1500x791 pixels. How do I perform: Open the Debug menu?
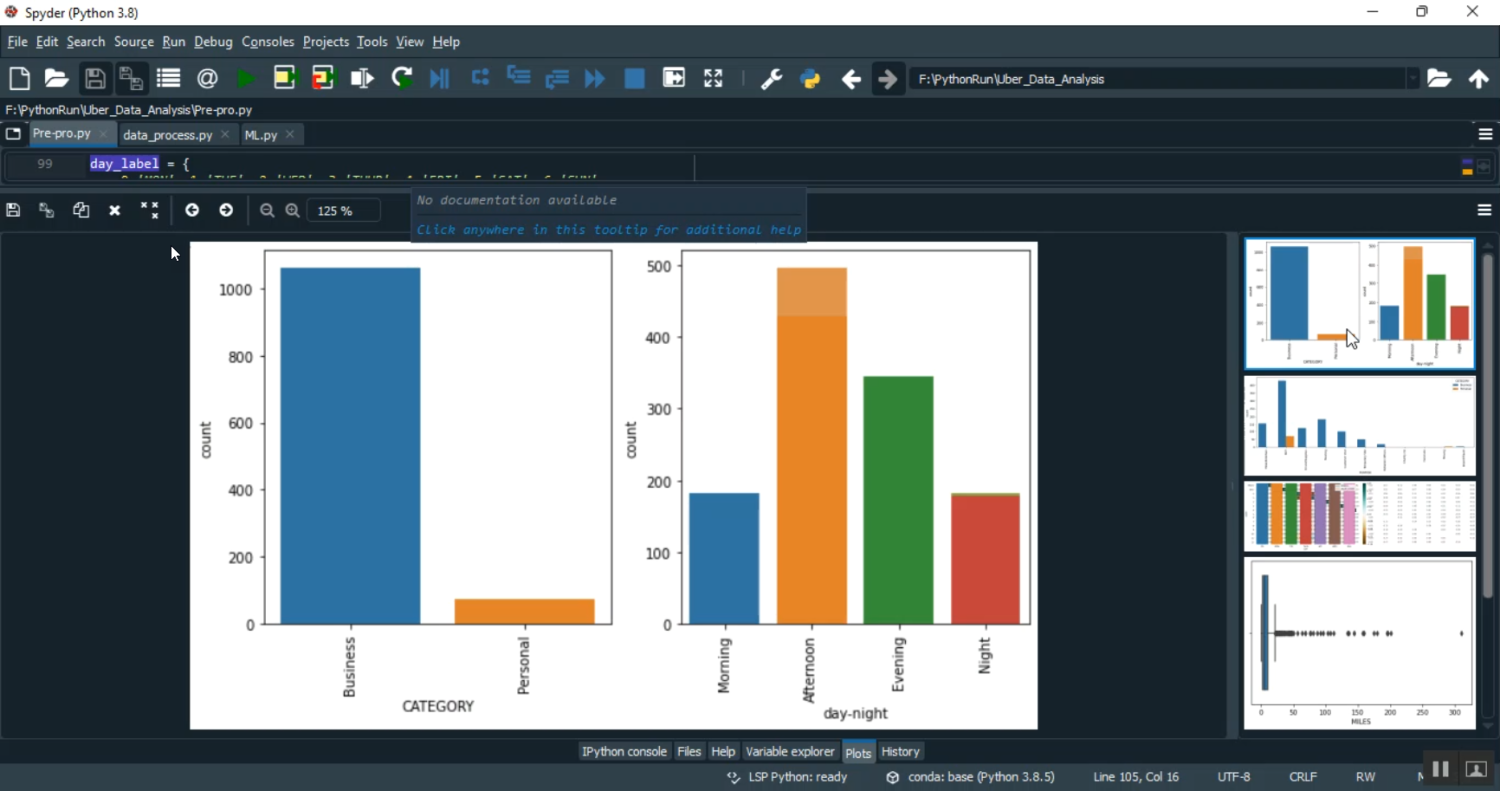[x=213, y=42]
